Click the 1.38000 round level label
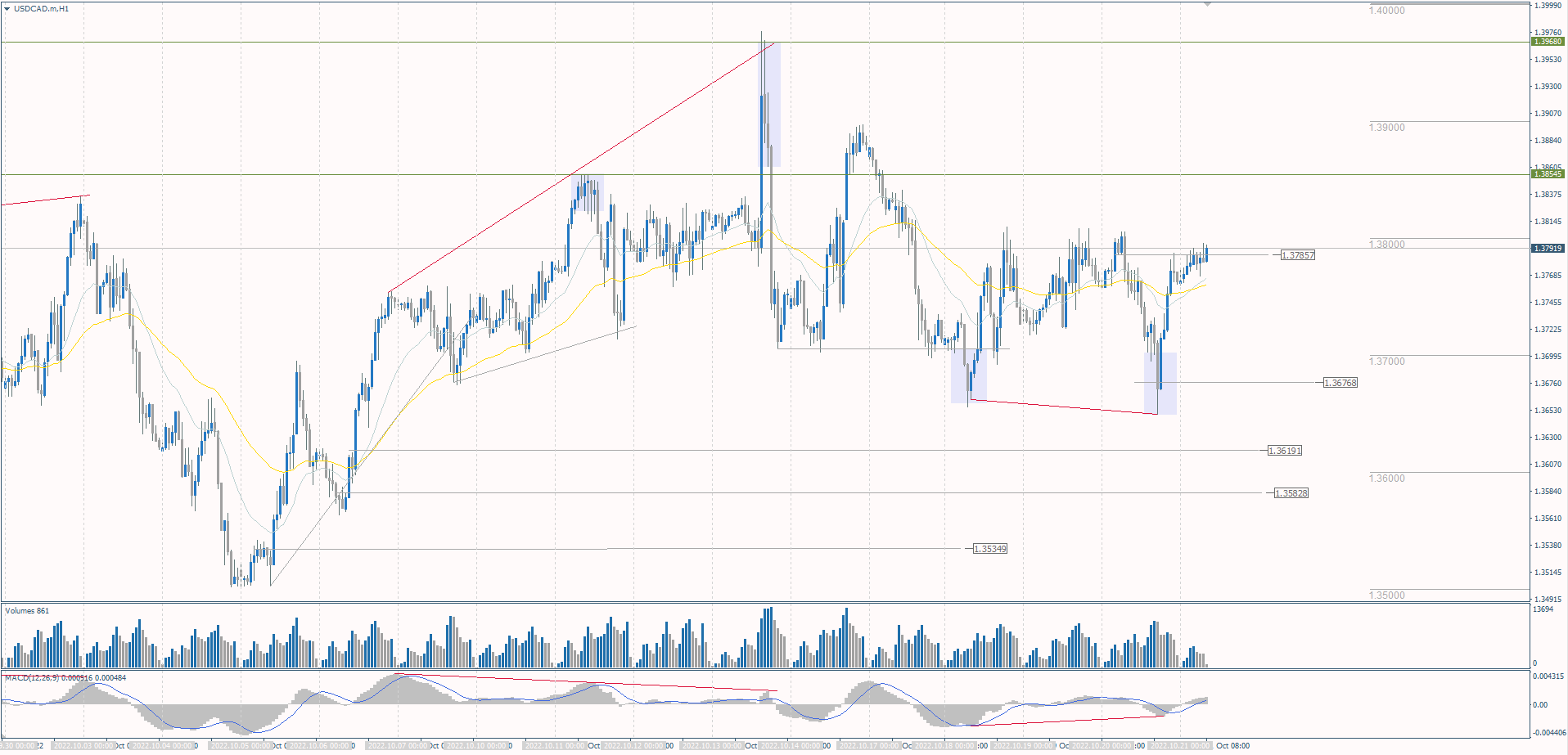1568x755 pixels. (1387, 245)
